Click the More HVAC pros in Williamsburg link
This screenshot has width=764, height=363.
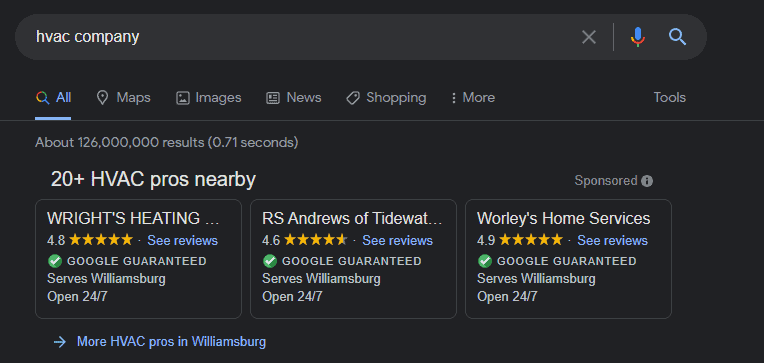(172, 342)
